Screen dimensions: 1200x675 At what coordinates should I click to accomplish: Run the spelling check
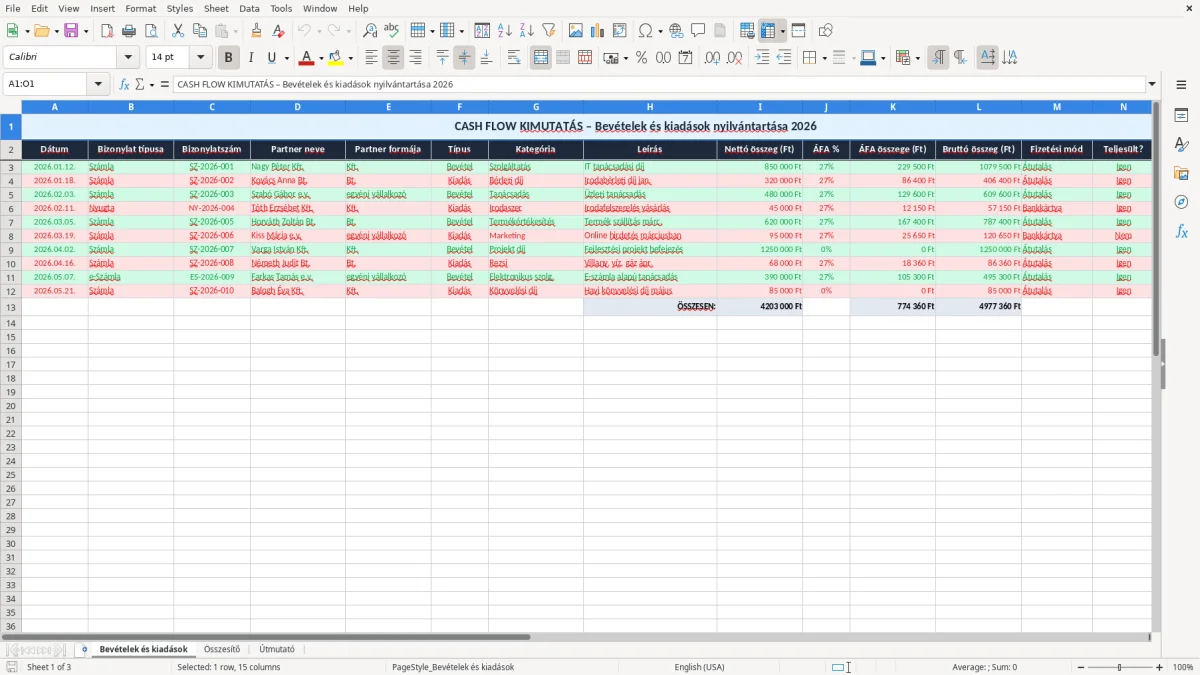tap(392, 31)
